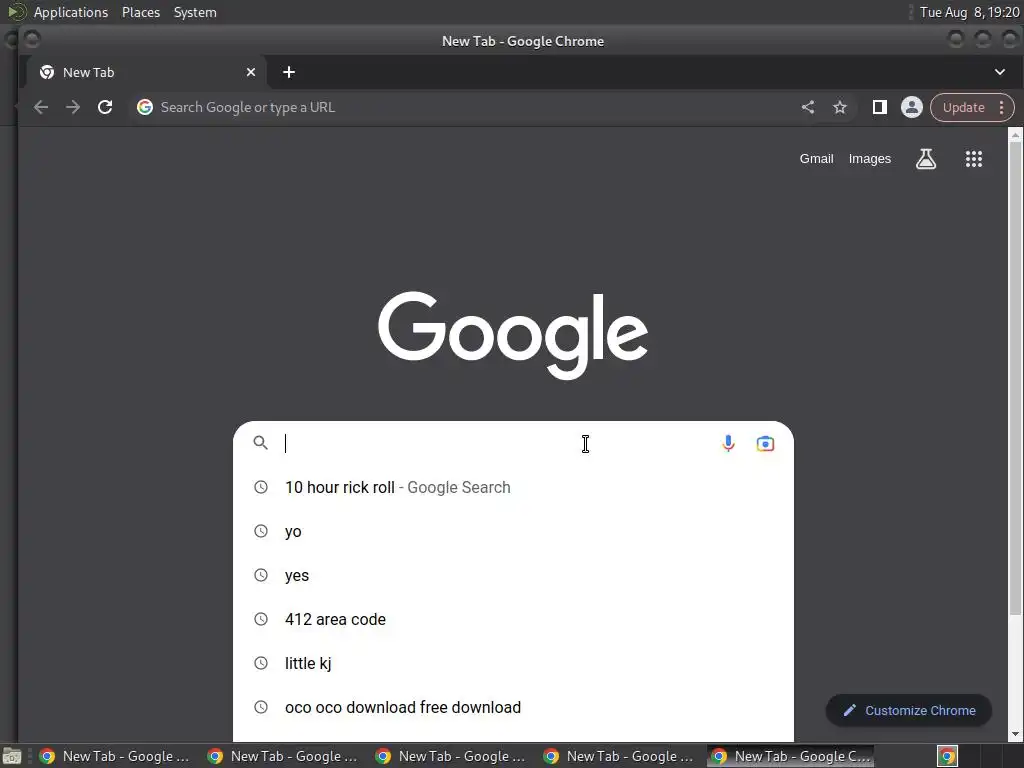Click Chrome icon at taskbar right end

(947, 757)
